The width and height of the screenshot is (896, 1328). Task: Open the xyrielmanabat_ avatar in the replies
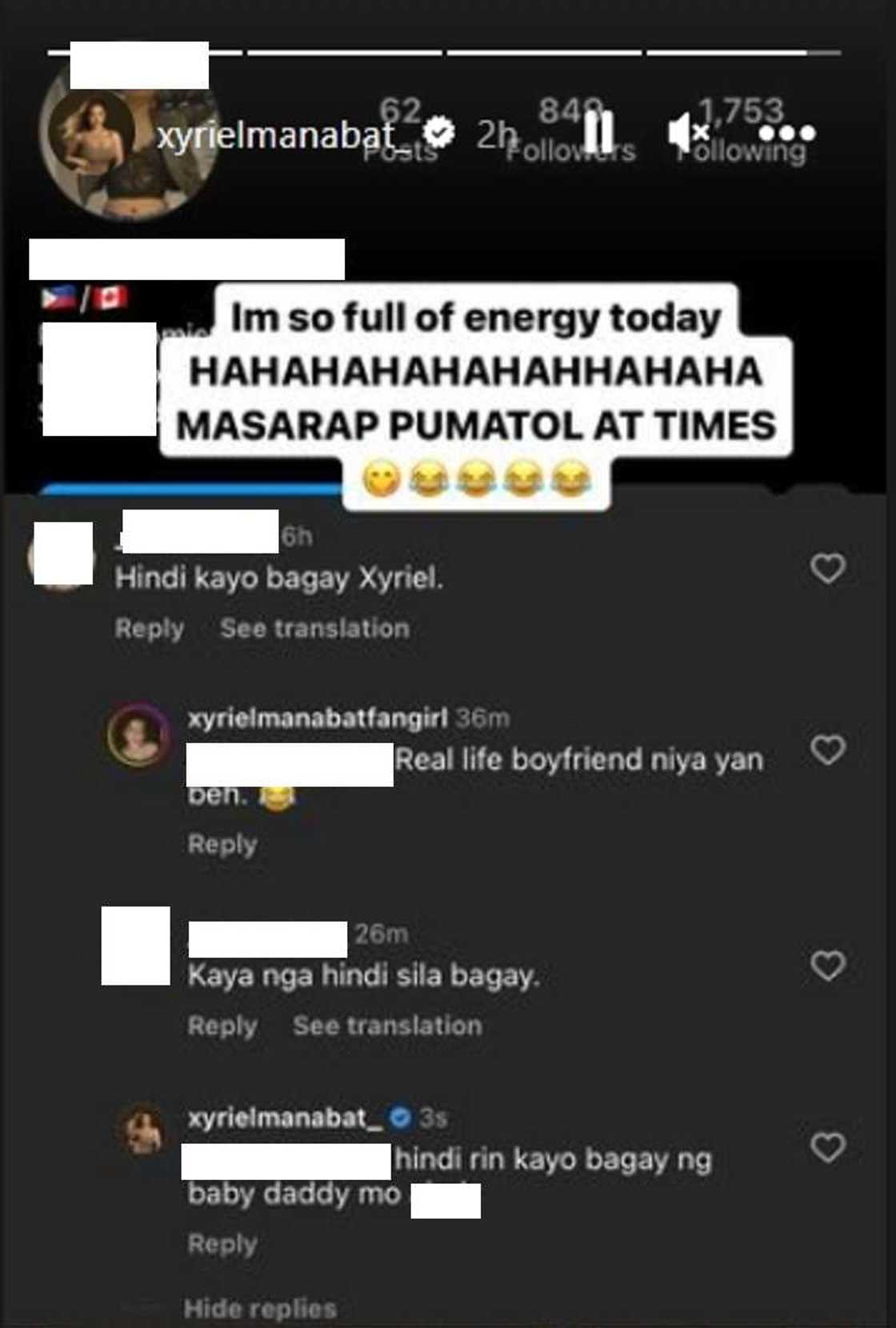(142, 1130)
